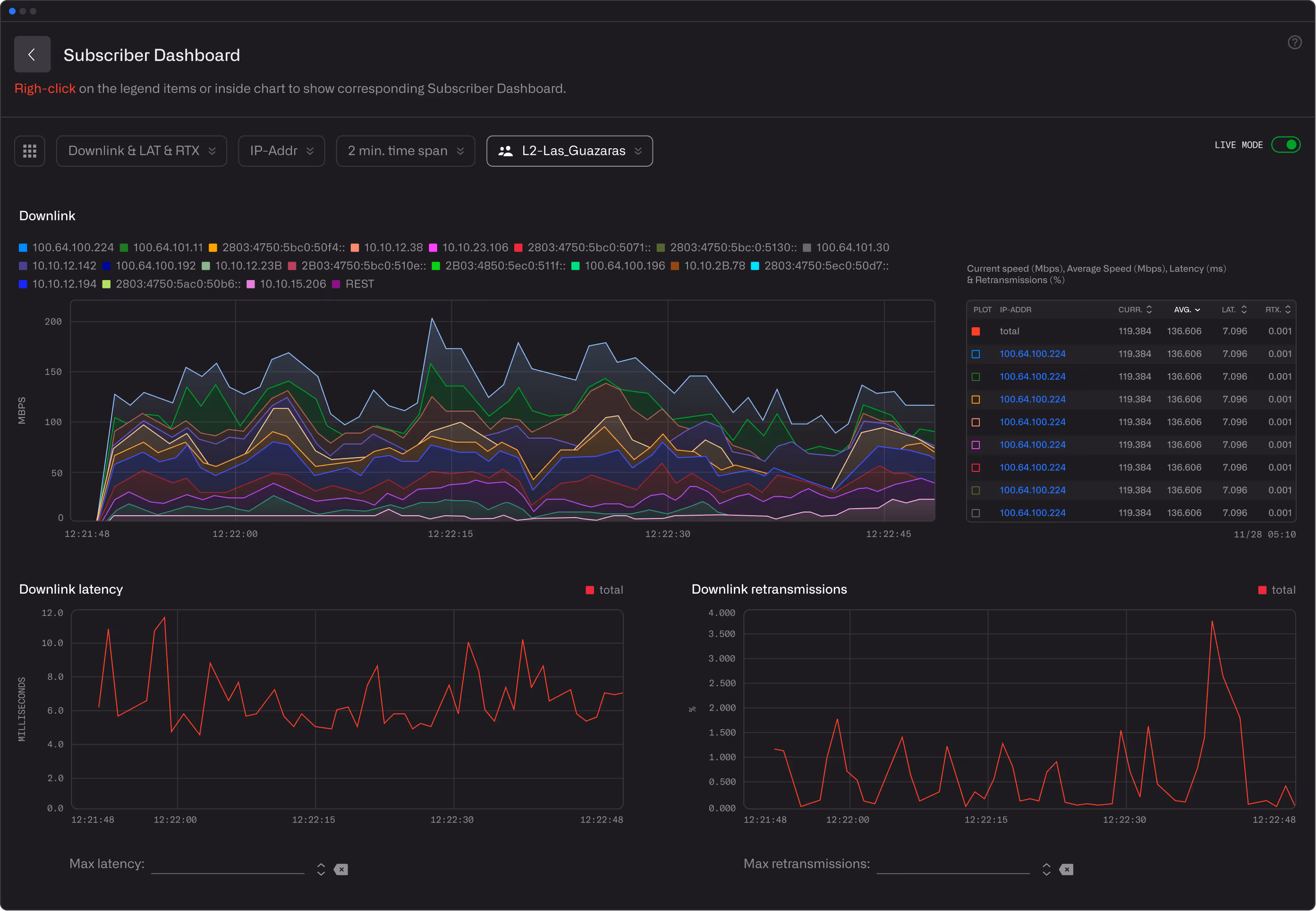
Task: Sort table by RTX. column
Action: click(x=1278, y=309)
